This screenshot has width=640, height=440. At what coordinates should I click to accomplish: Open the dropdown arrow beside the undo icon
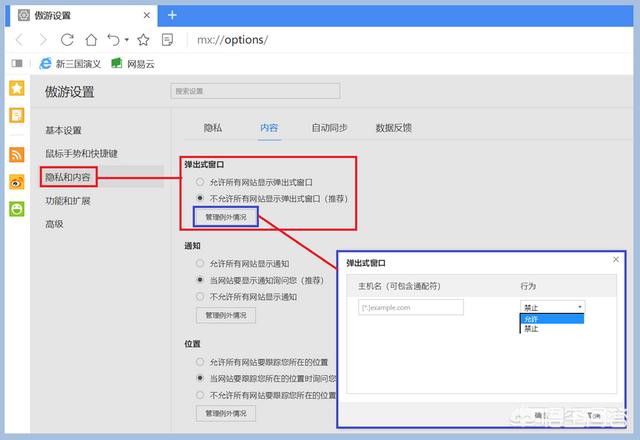(126, 40)
